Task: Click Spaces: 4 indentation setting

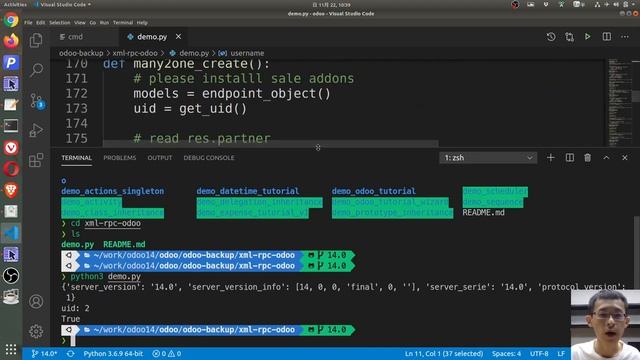Action: pyautogui.click(x=506, y=353)
